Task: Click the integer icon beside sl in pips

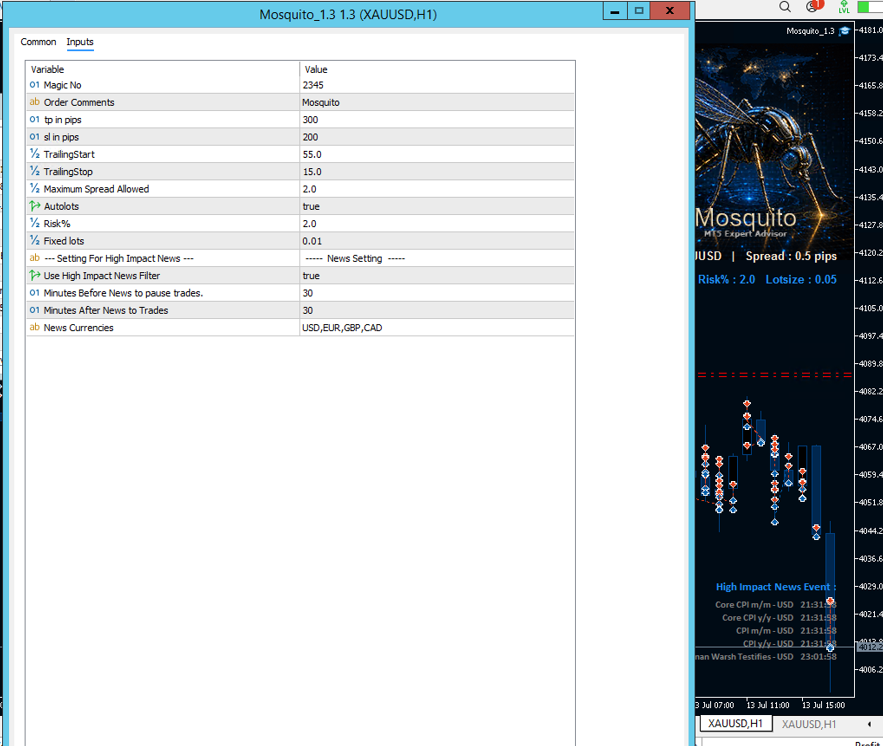Action: click(x=34, y=137)
